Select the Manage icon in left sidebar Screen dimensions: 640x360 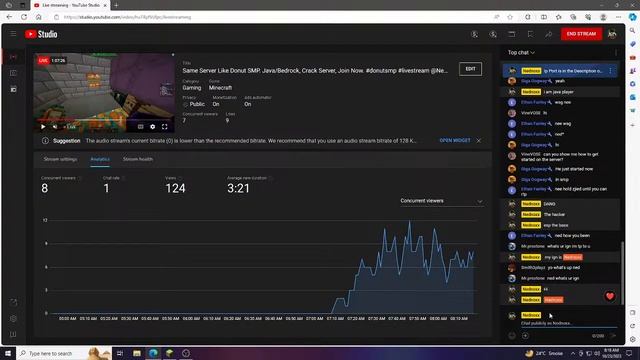pyautogui.click(x=13, y=89)
